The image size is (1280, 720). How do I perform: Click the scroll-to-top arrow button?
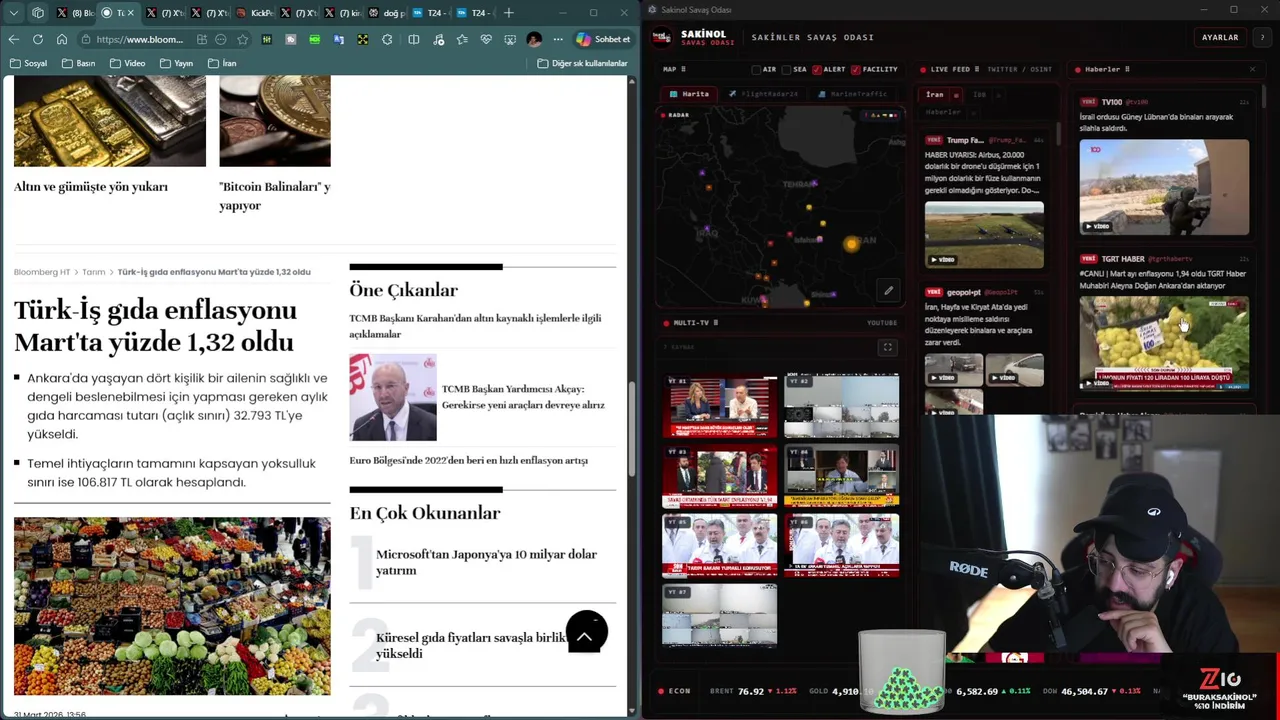586,632
